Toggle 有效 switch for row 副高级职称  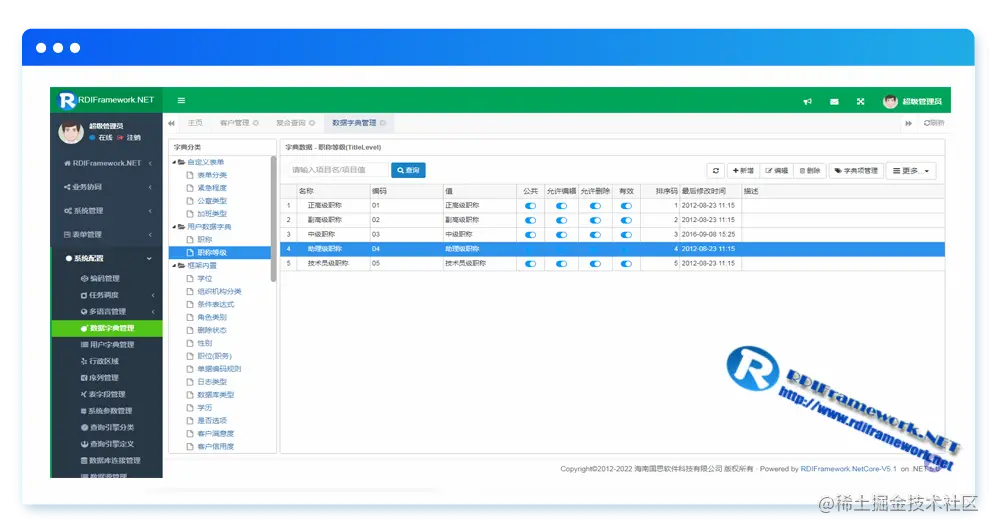coord(626,220)
